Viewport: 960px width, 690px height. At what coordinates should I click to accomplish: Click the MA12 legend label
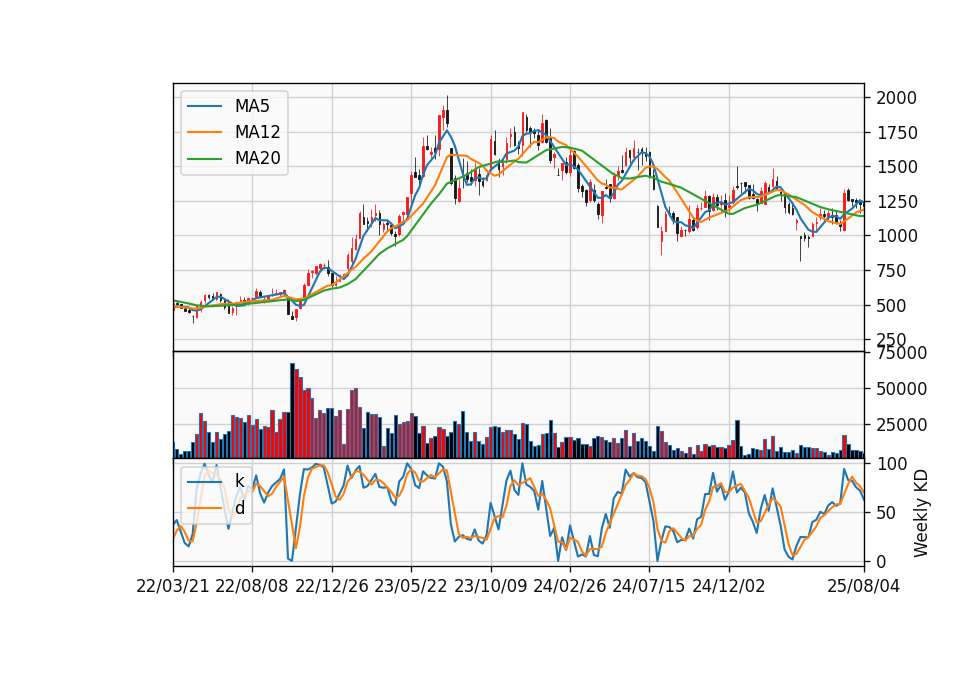pos(257,132)
